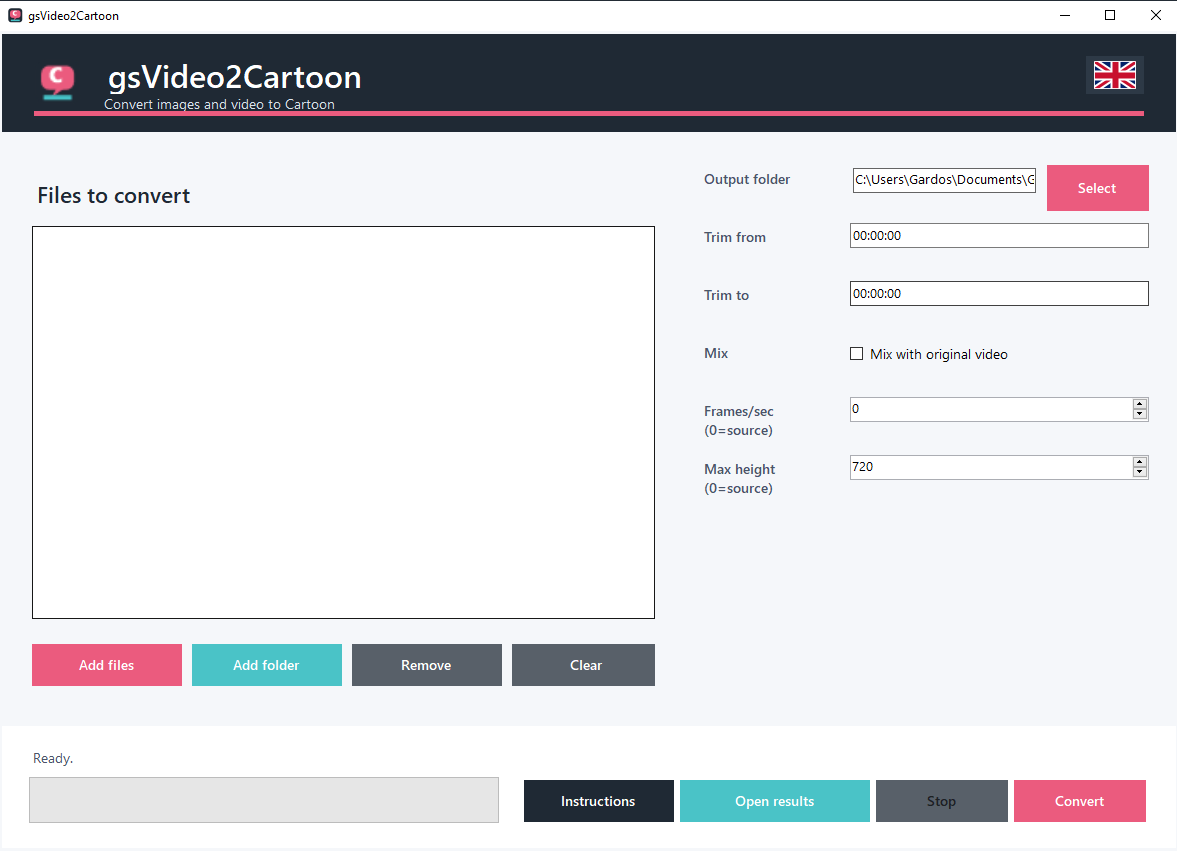Click the conversion progress bar

tap(263, 800)
